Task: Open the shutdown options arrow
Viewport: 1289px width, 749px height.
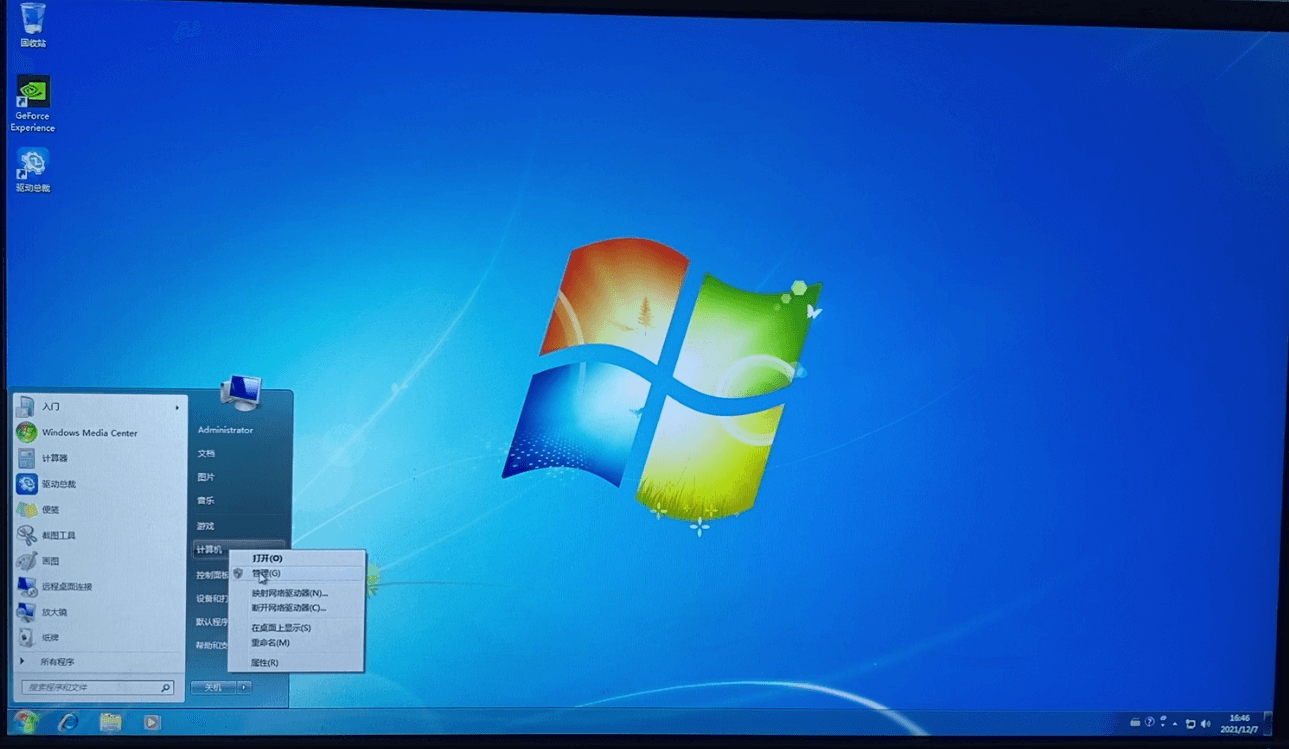Action: (x=244, y=687)
